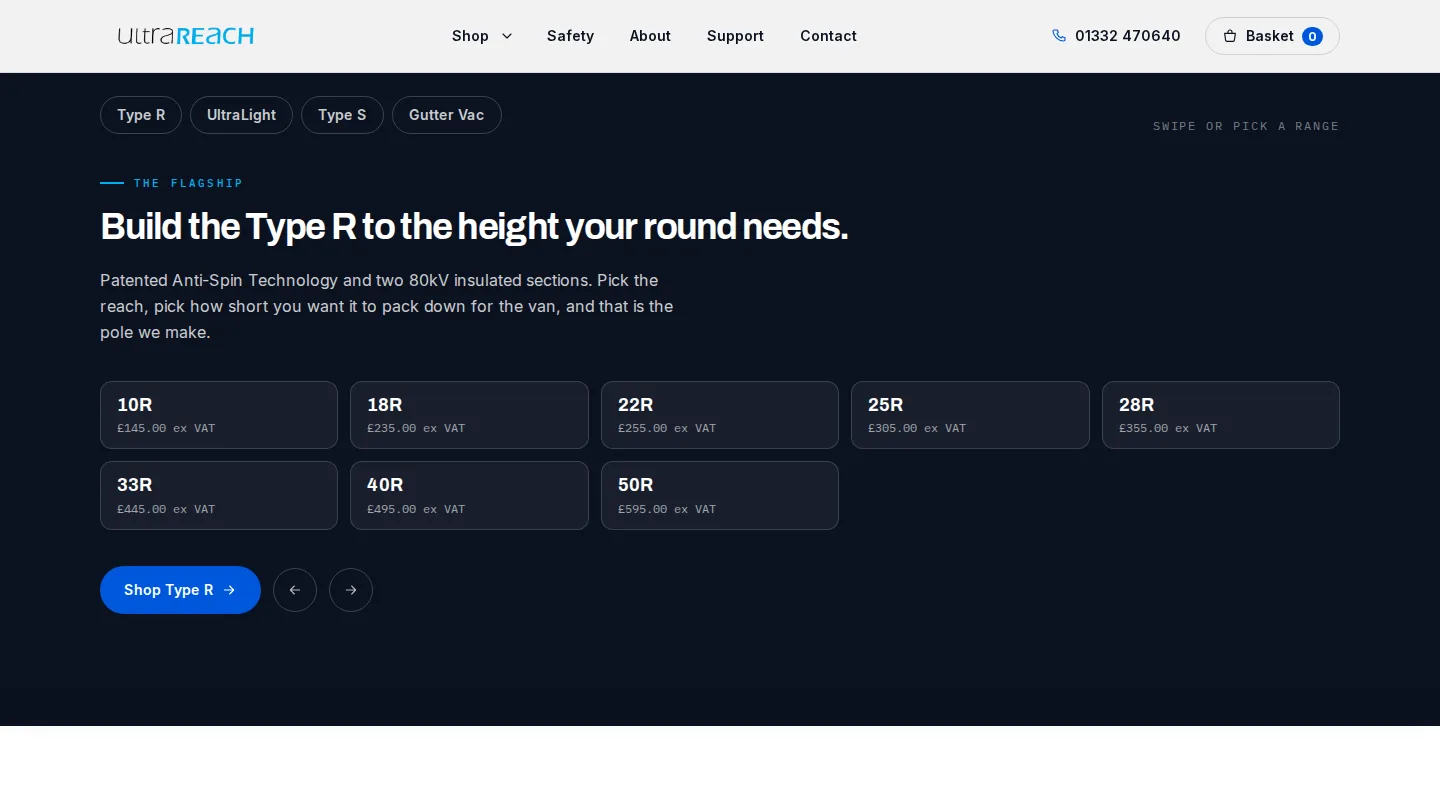Screen dimensions: 1440x810
Task: Choose the 28R pole at £355.00
Action: pyautogui.click(x=1221, y=415)
